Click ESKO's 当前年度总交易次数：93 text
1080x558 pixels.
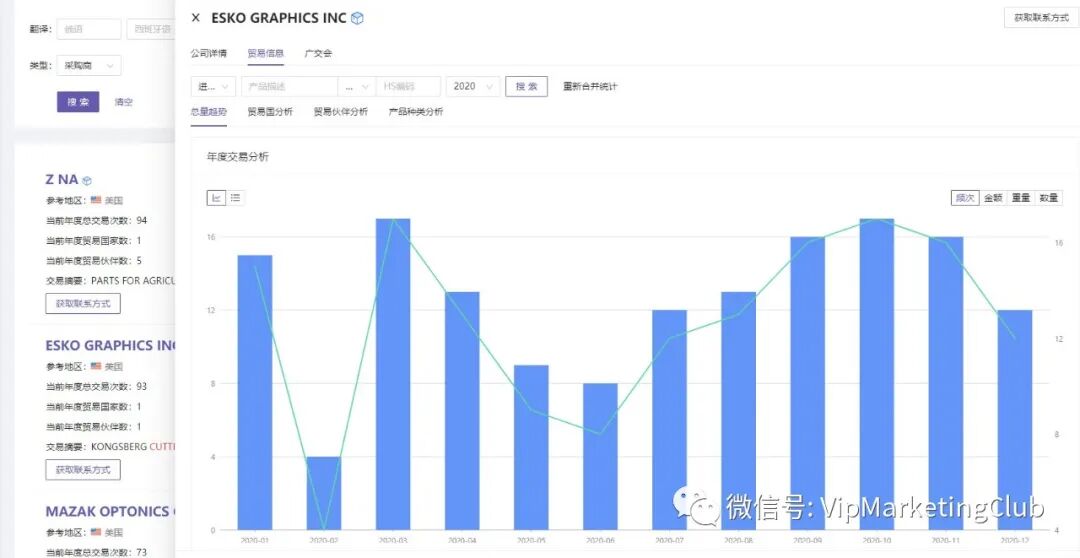pyautogui.click(x=96, y=386)
